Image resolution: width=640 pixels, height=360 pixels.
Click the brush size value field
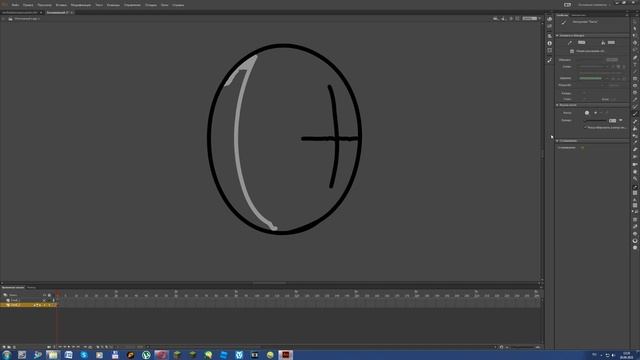(x=613, y=120)
